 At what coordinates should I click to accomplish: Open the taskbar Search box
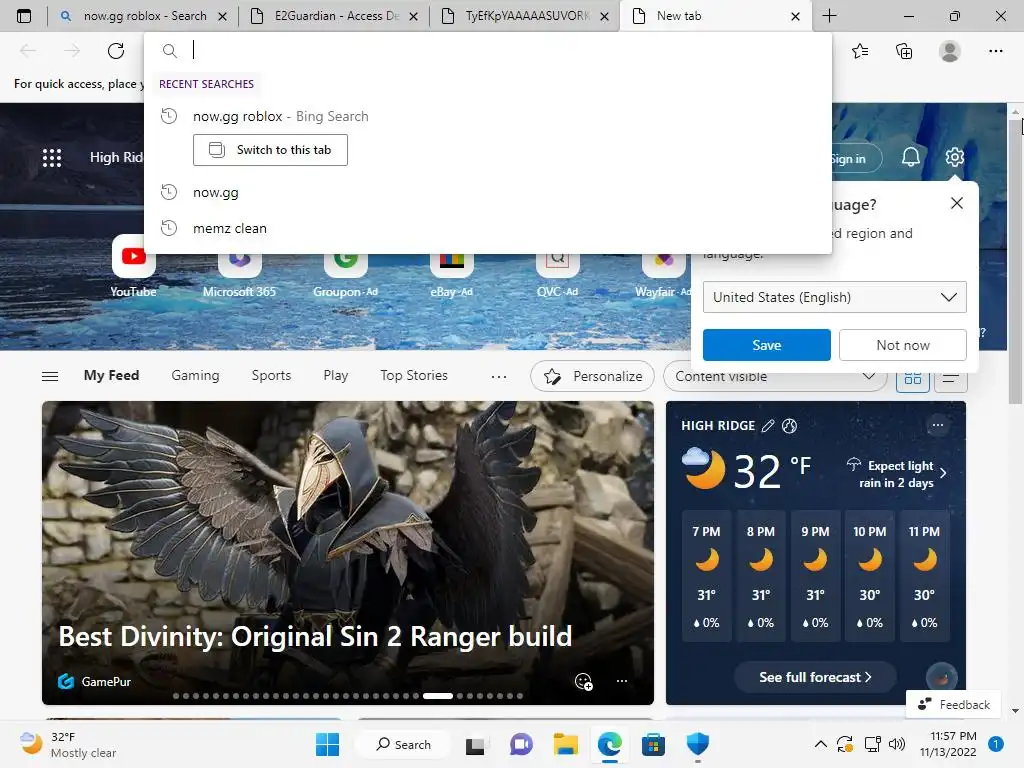tap(403, 744)
